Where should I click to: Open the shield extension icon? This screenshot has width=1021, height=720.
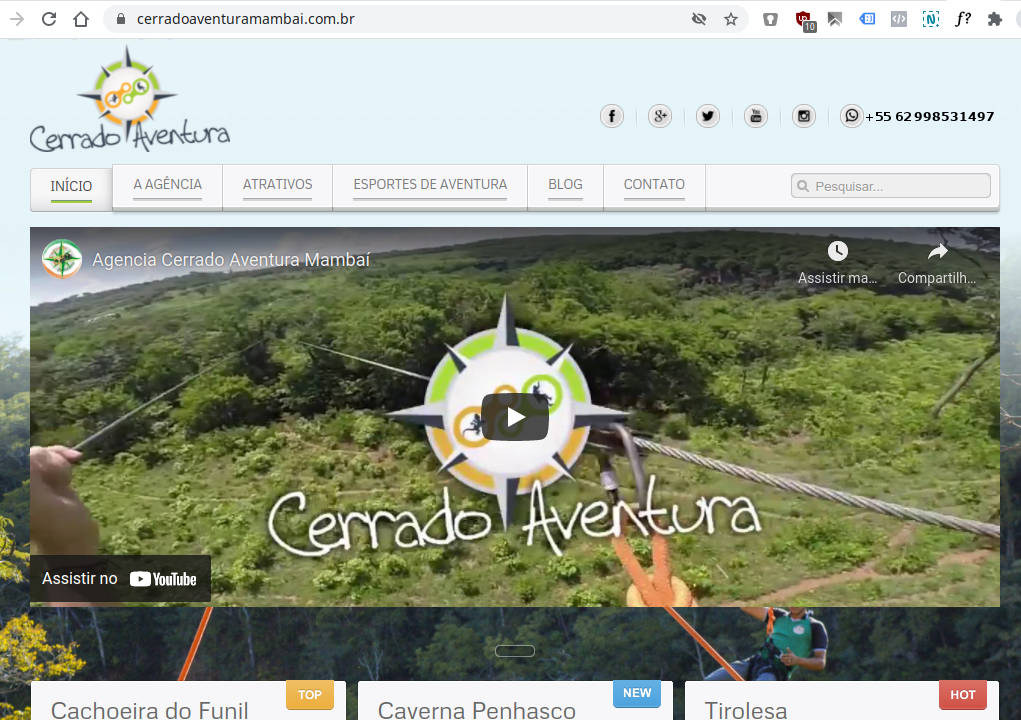(x=770, y=19)
